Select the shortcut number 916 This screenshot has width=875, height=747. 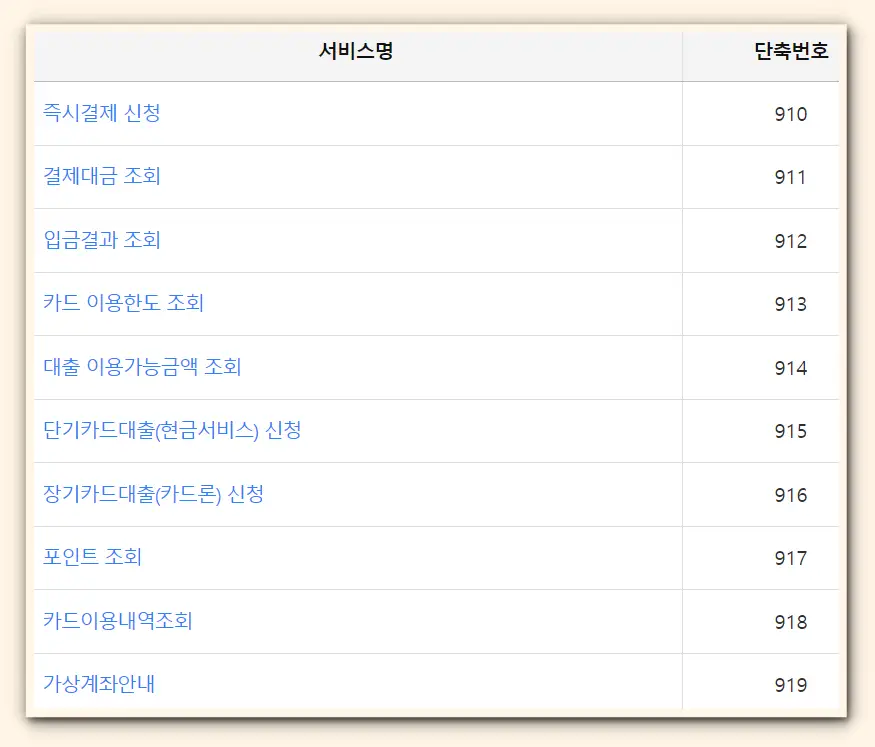click(791, 495)
